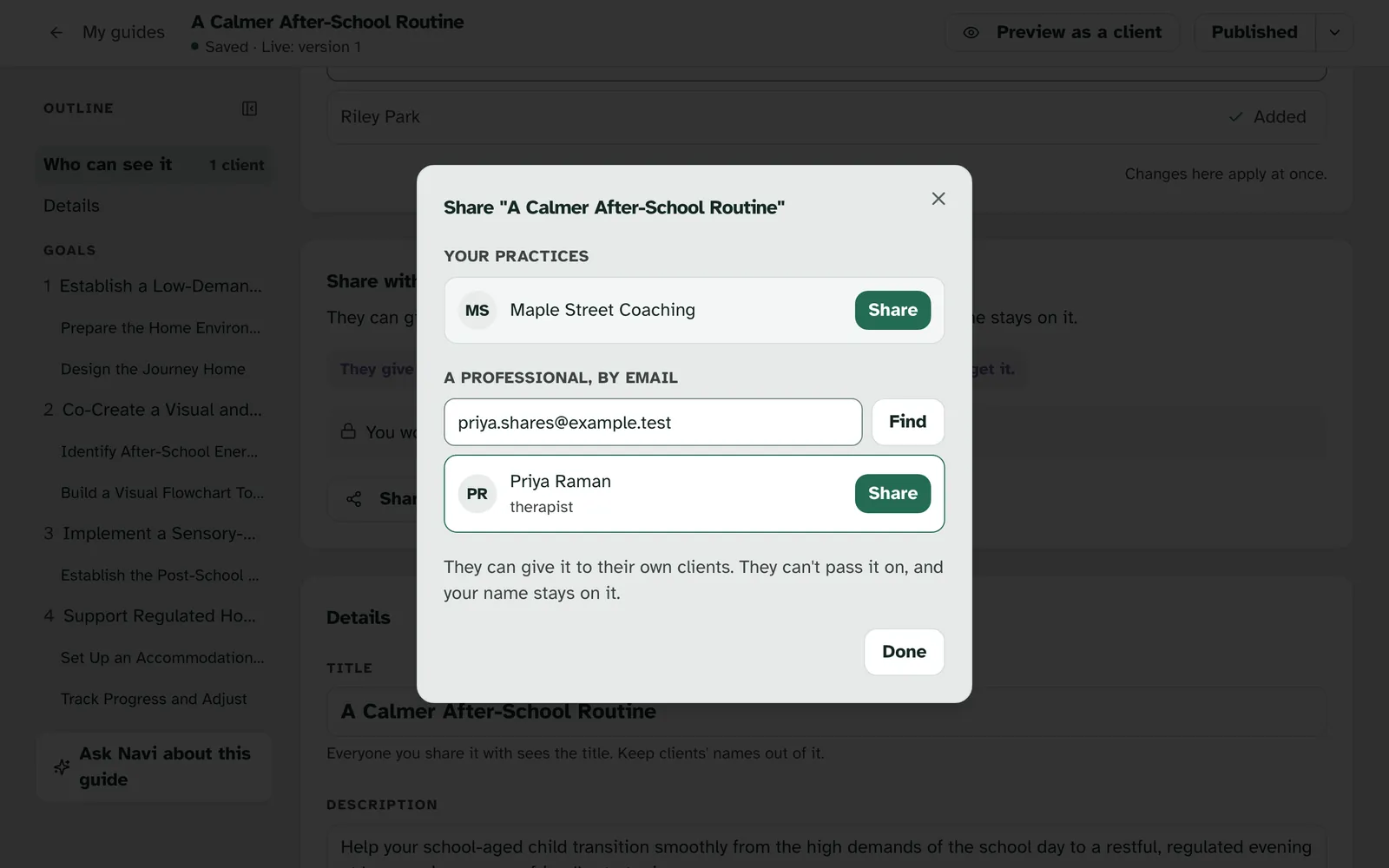Open the My guides link
Image resolution: width=1389 pixels, height=868 pixels.
click(x=123, y=32)
